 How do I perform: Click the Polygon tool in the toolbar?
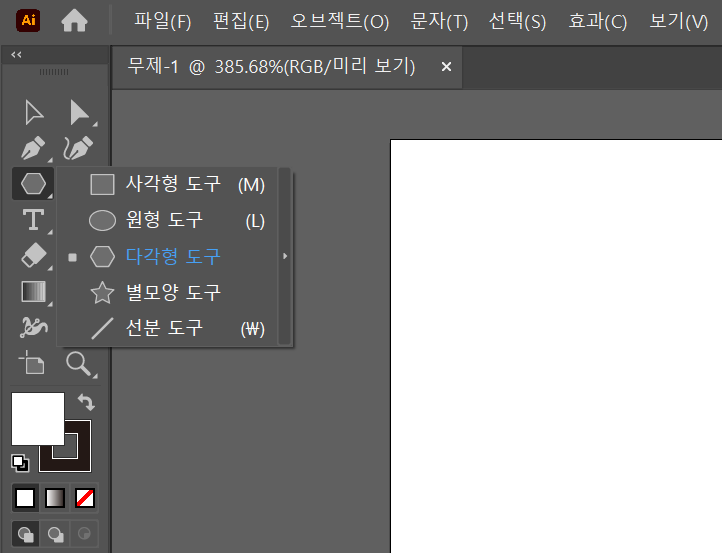coord(33,184)
